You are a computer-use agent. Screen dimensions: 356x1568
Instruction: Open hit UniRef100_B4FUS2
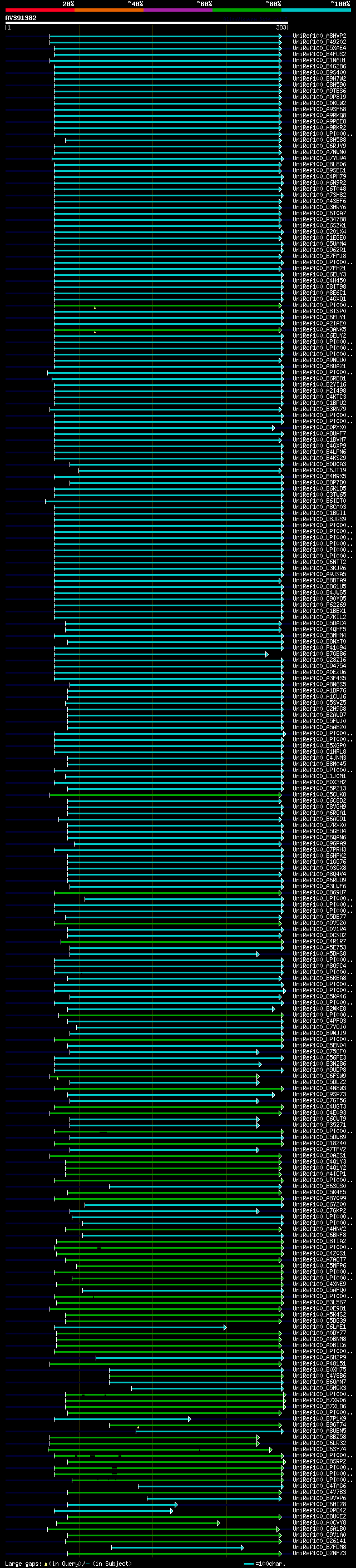319,54
